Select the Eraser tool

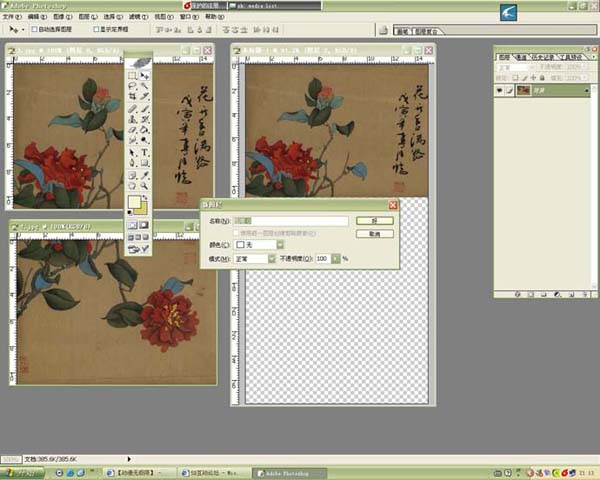tap(132, 130)
